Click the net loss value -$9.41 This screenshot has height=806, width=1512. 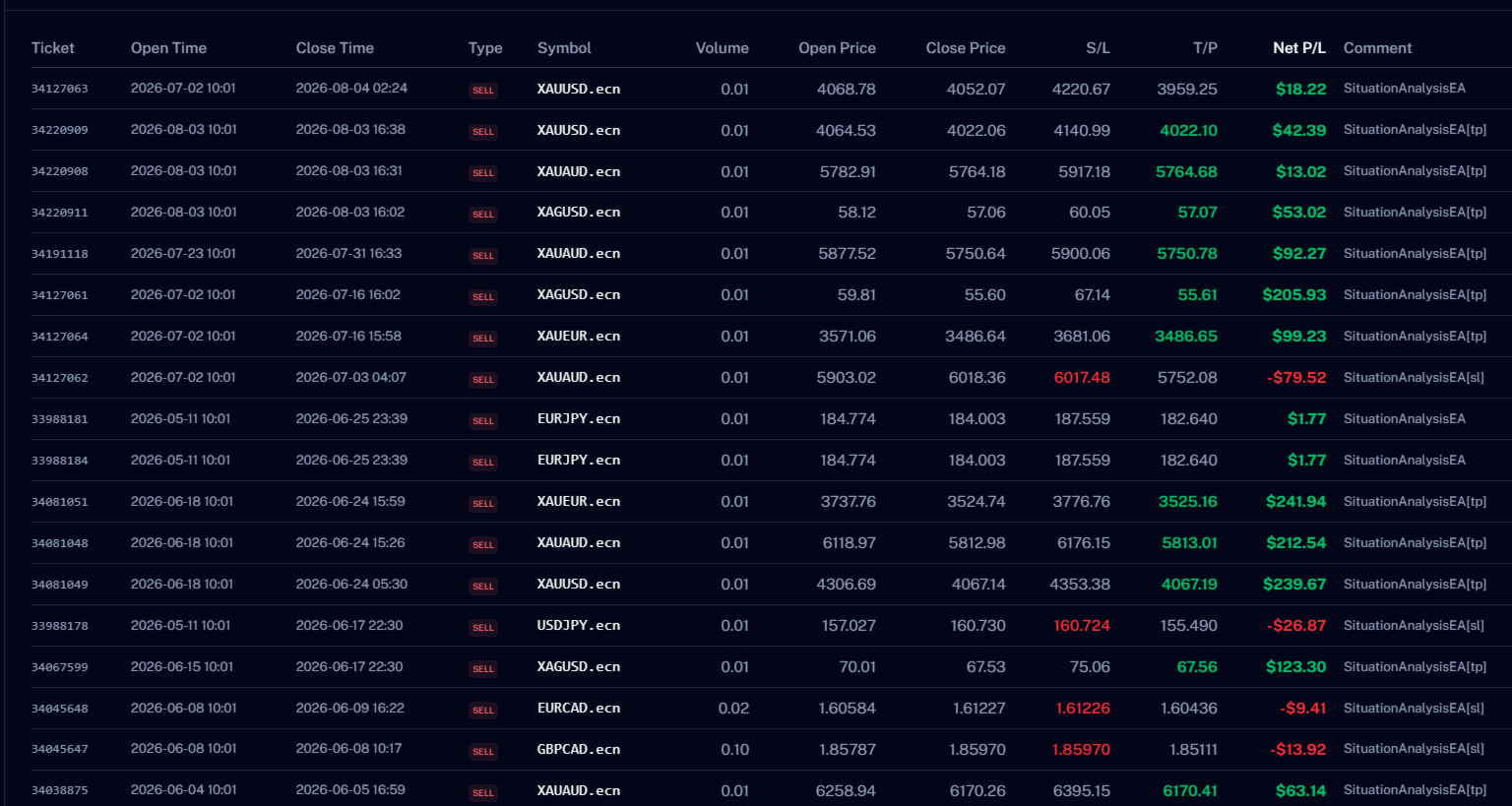[1303, 709]
